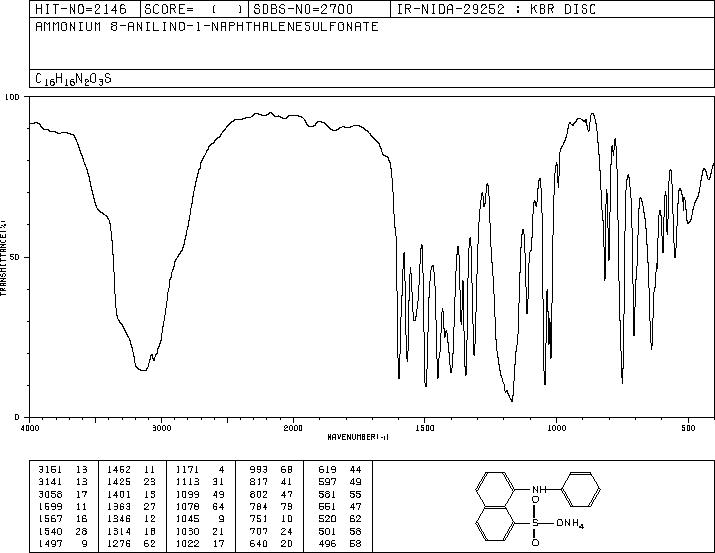Image resolution: width=715 pixels, height=553 pixels.
Task: Click the SCORE= header cell
Action: pyautogui.click(x=194, y=9)
